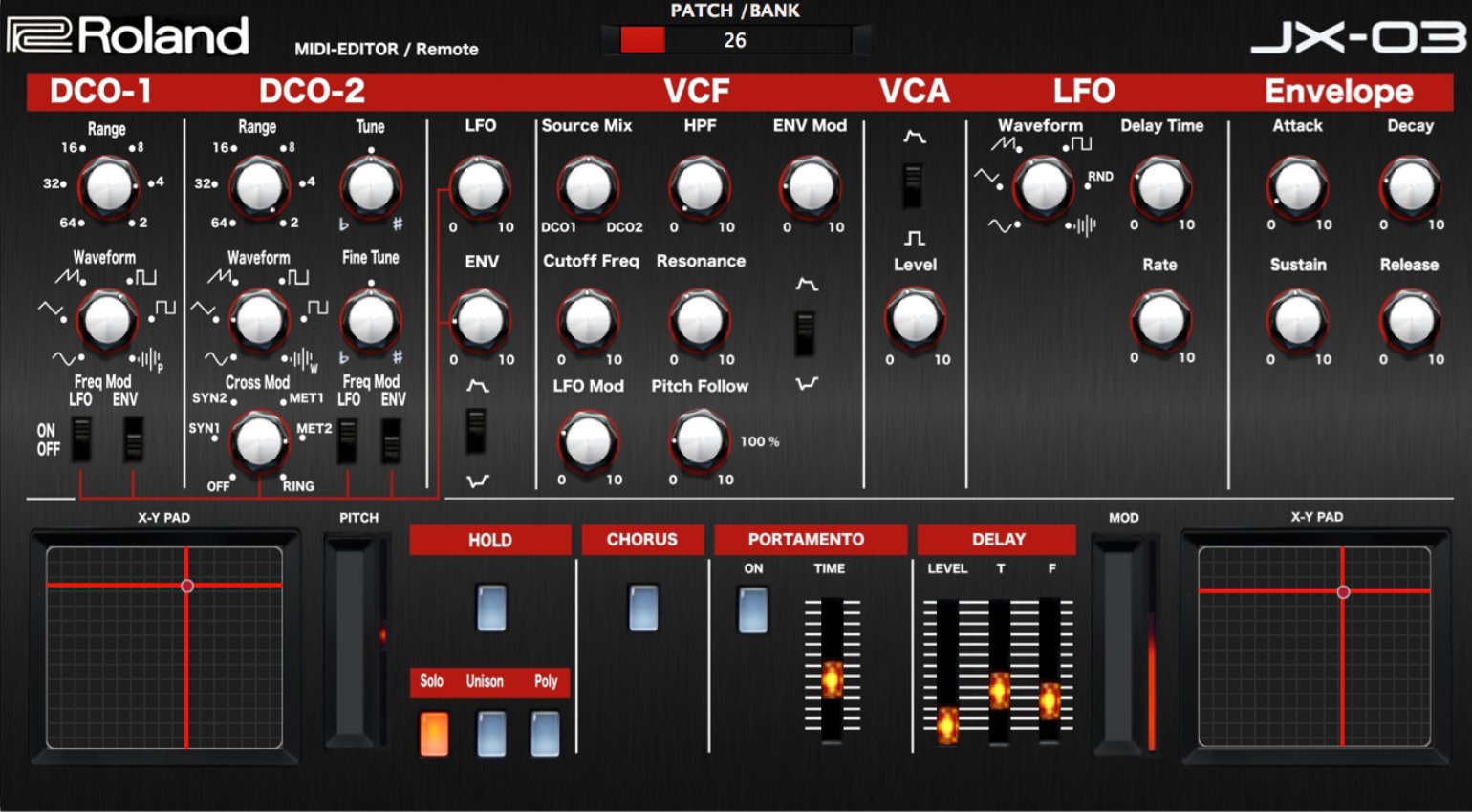Select the Solo voice mode
This screenshot has height=812, width=1472.
pyautogui.click(x=434, y=733)
